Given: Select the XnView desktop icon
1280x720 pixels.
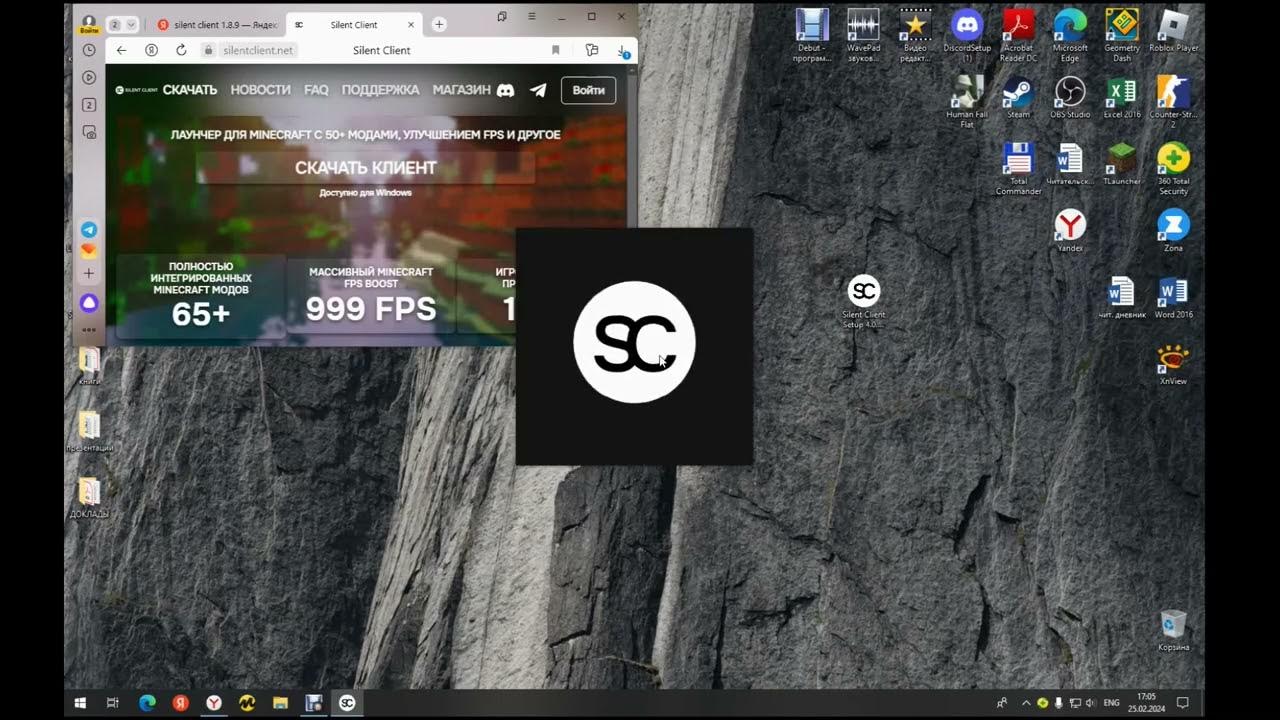Looking at the screenshot, I should point(1174,364).
